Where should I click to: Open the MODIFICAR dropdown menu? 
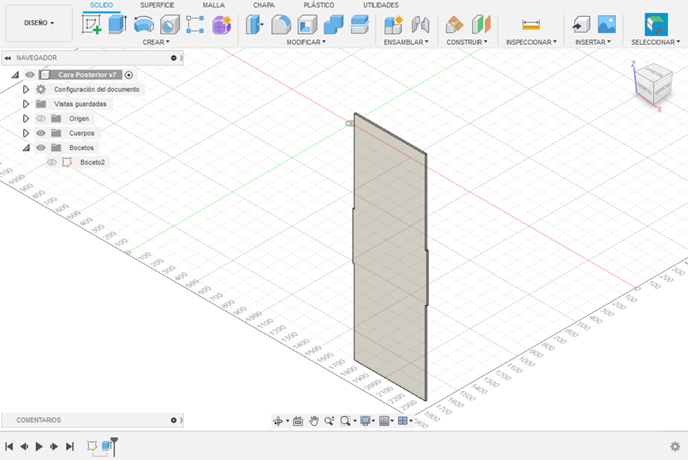(x=306, y=42)
